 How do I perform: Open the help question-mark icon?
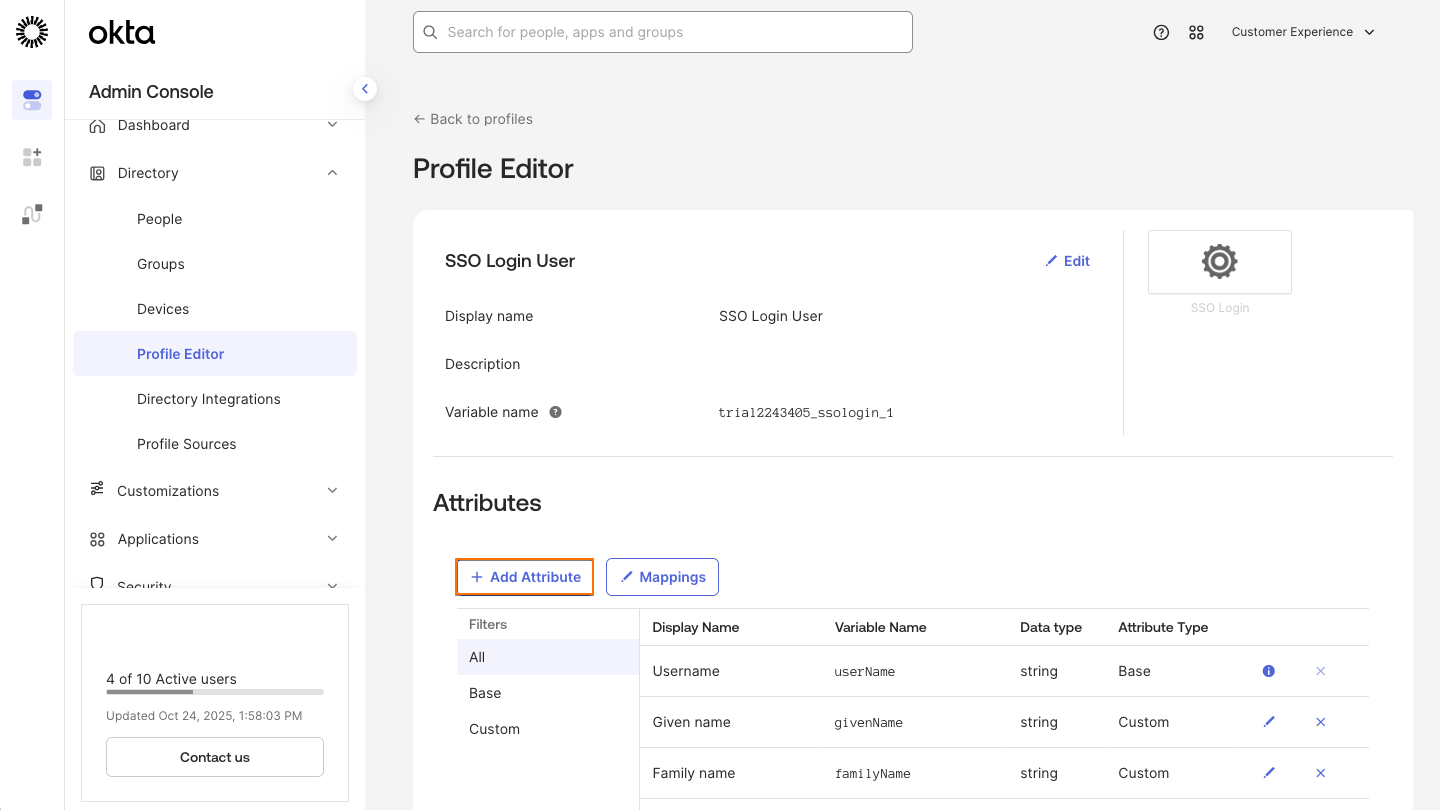[1161, 32]
